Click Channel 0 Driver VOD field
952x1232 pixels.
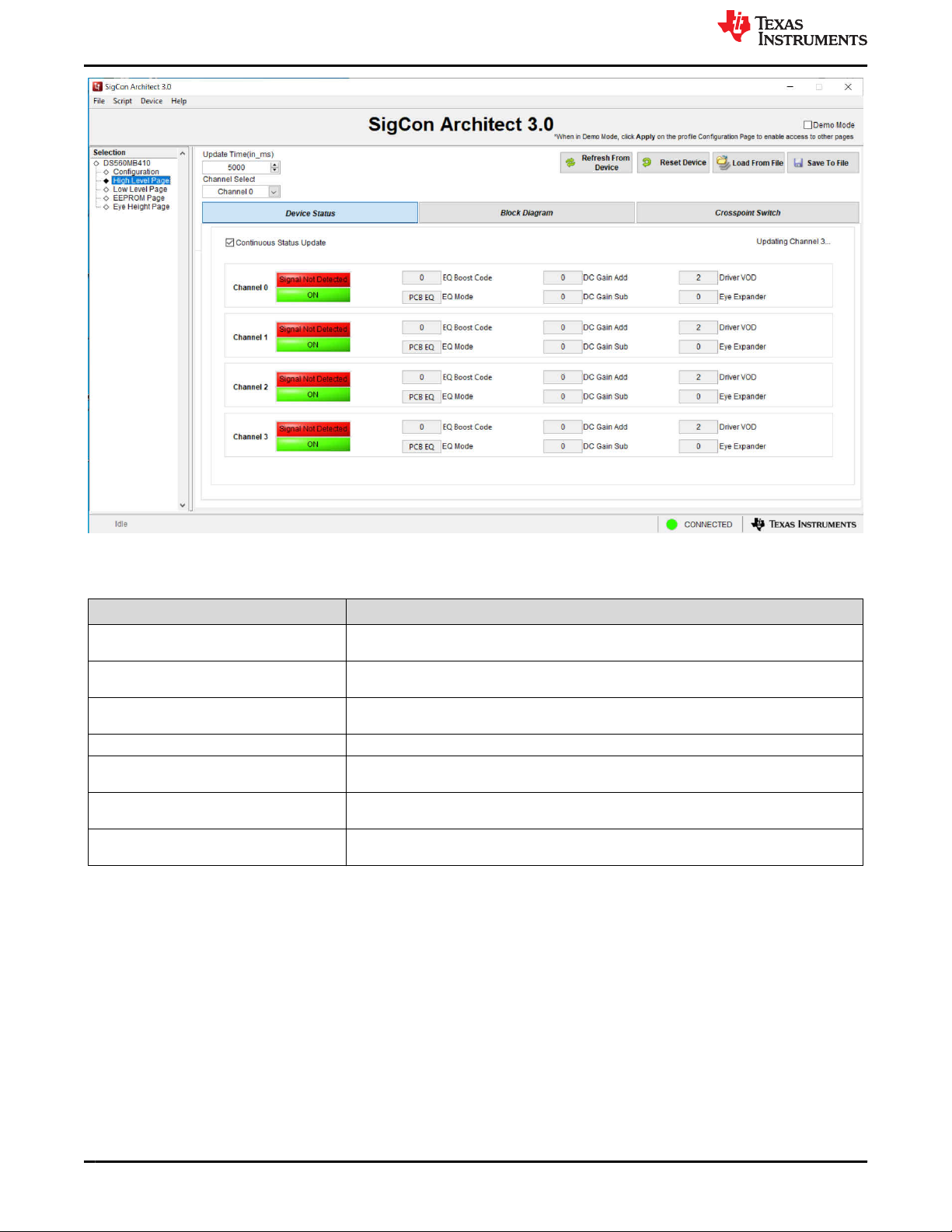[x=698, y=277]
